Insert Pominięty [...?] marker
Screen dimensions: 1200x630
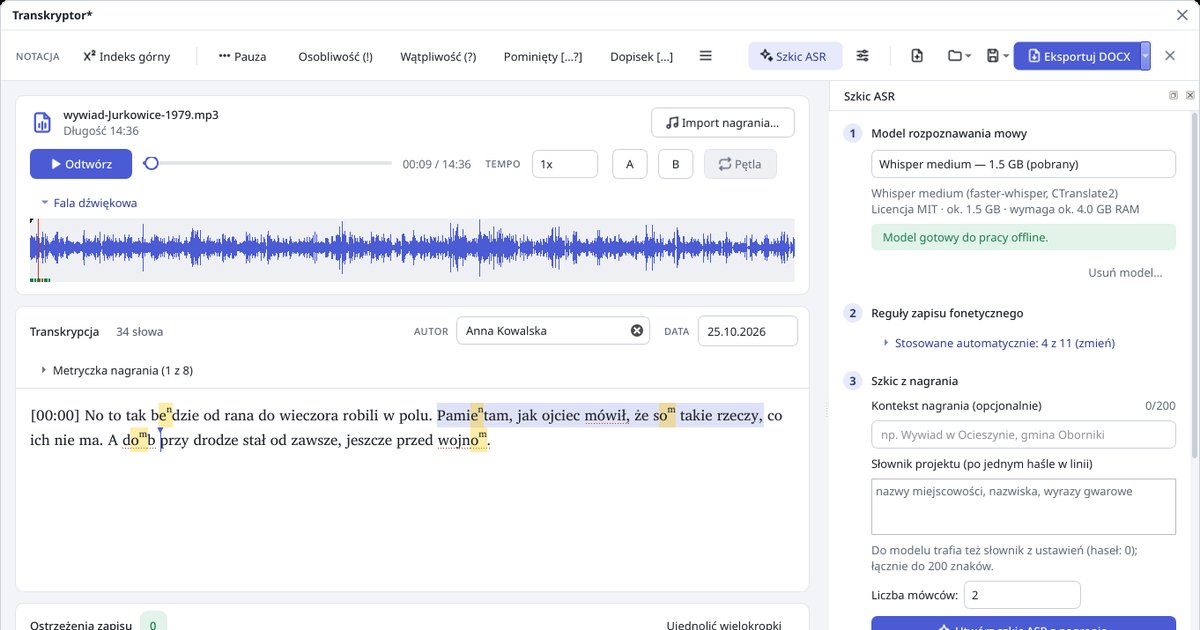pos(543,56)
